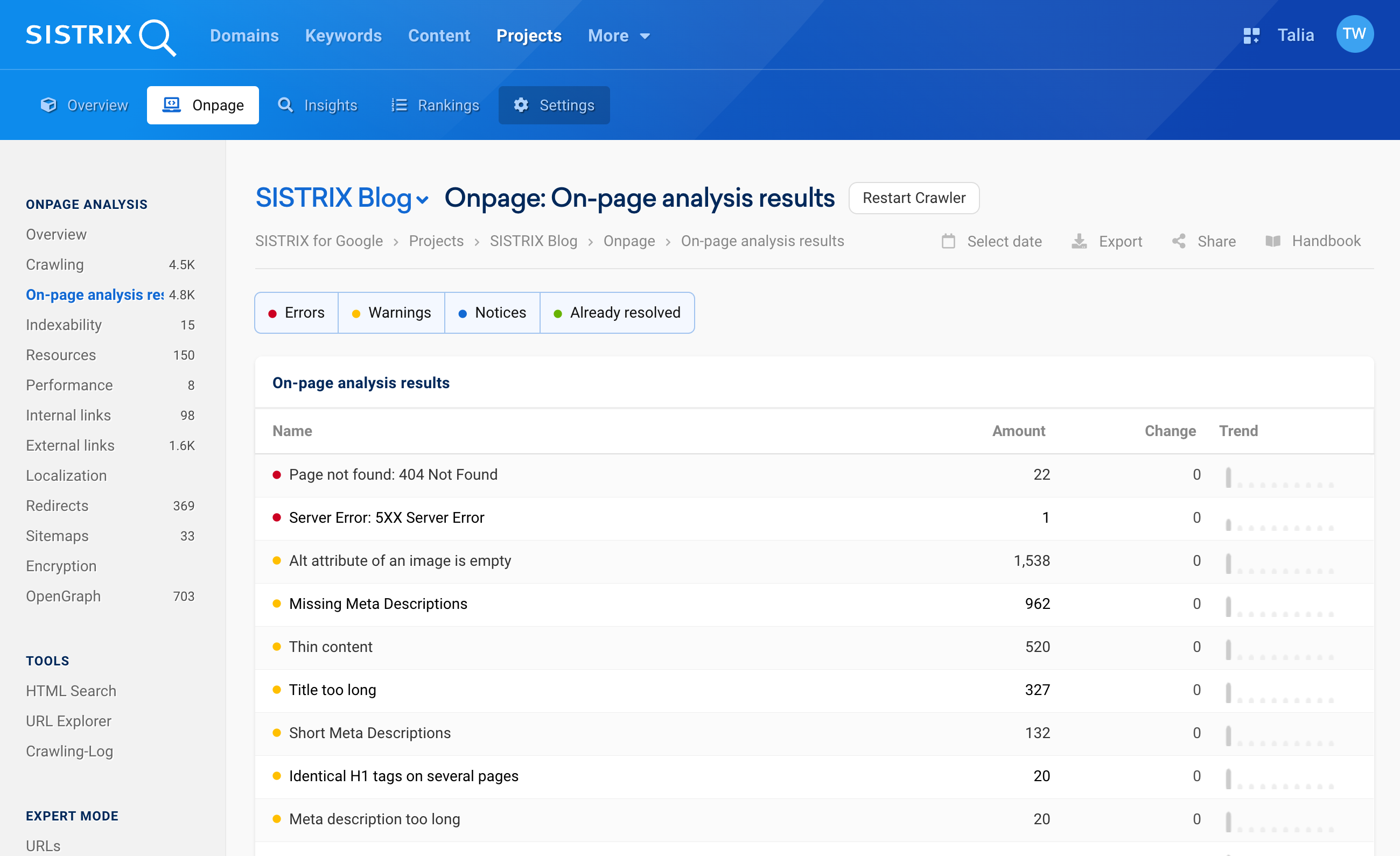This screenshot has height=856, width=1400.
Task: Open the SISTRIX for Google breadcrumb
Action: 319,241
